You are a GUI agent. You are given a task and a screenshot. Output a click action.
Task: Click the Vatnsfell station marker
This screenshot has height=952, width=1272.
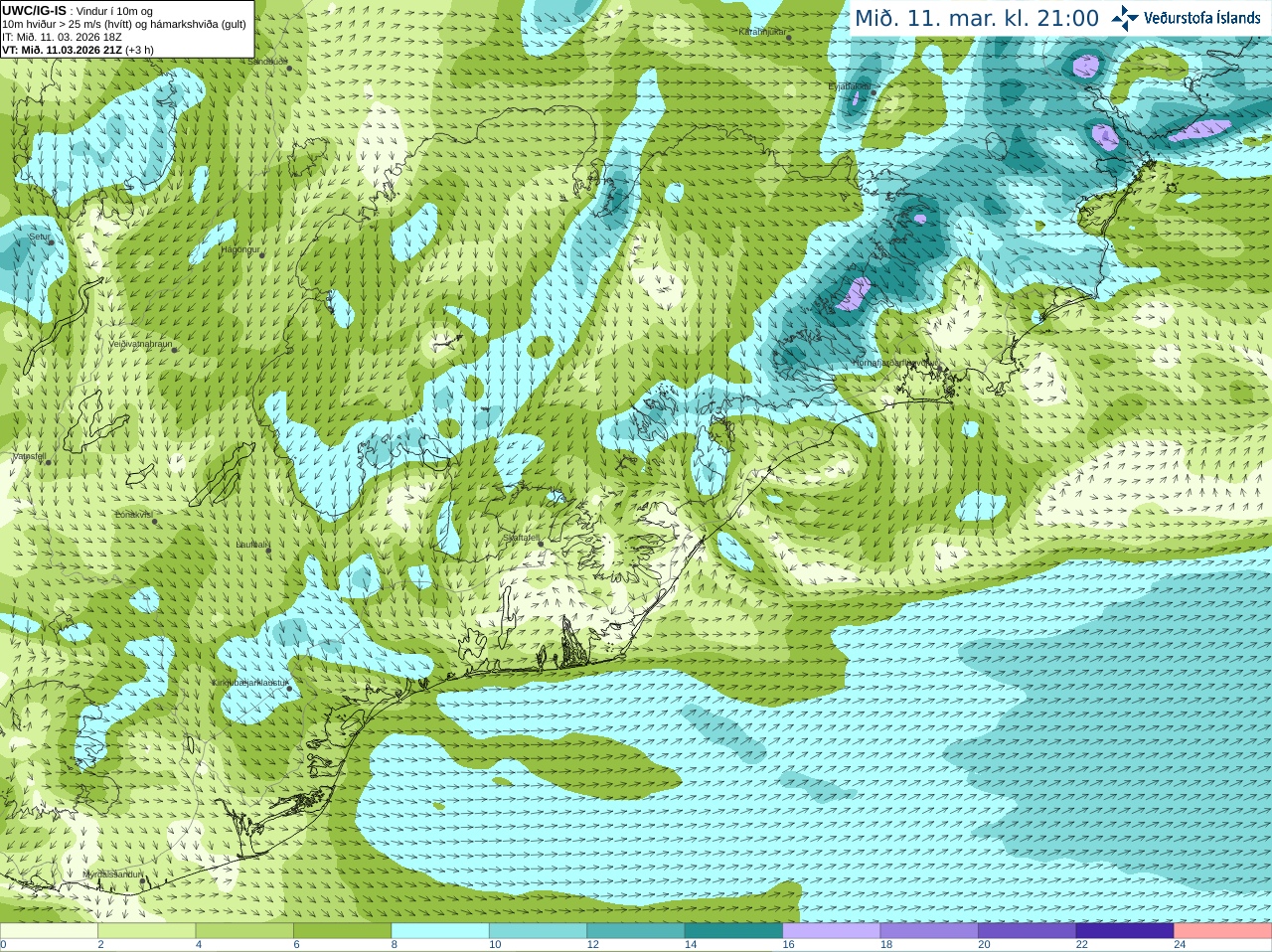pos(47,461)
